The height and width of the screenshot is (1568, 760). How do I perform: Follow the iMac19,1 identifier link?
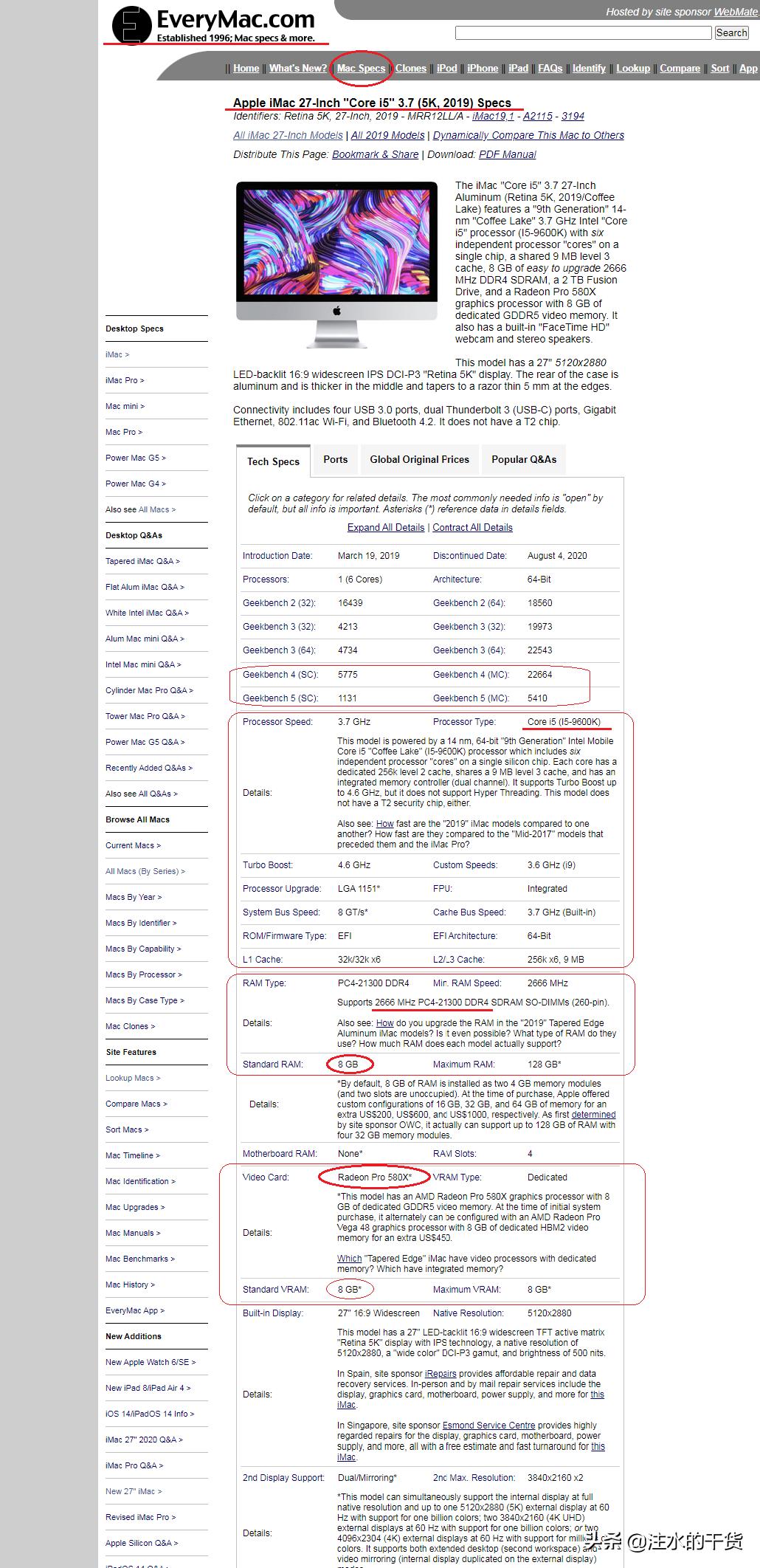click(x=493, y=116)
